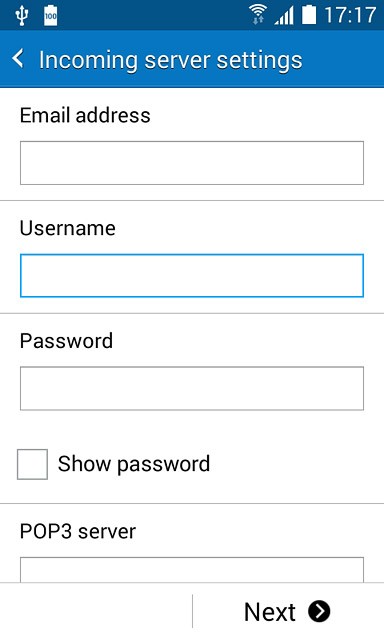Viewport: 384px width, 640px height.
Task: Tap the Incoming server settings title
Action: 171,60
